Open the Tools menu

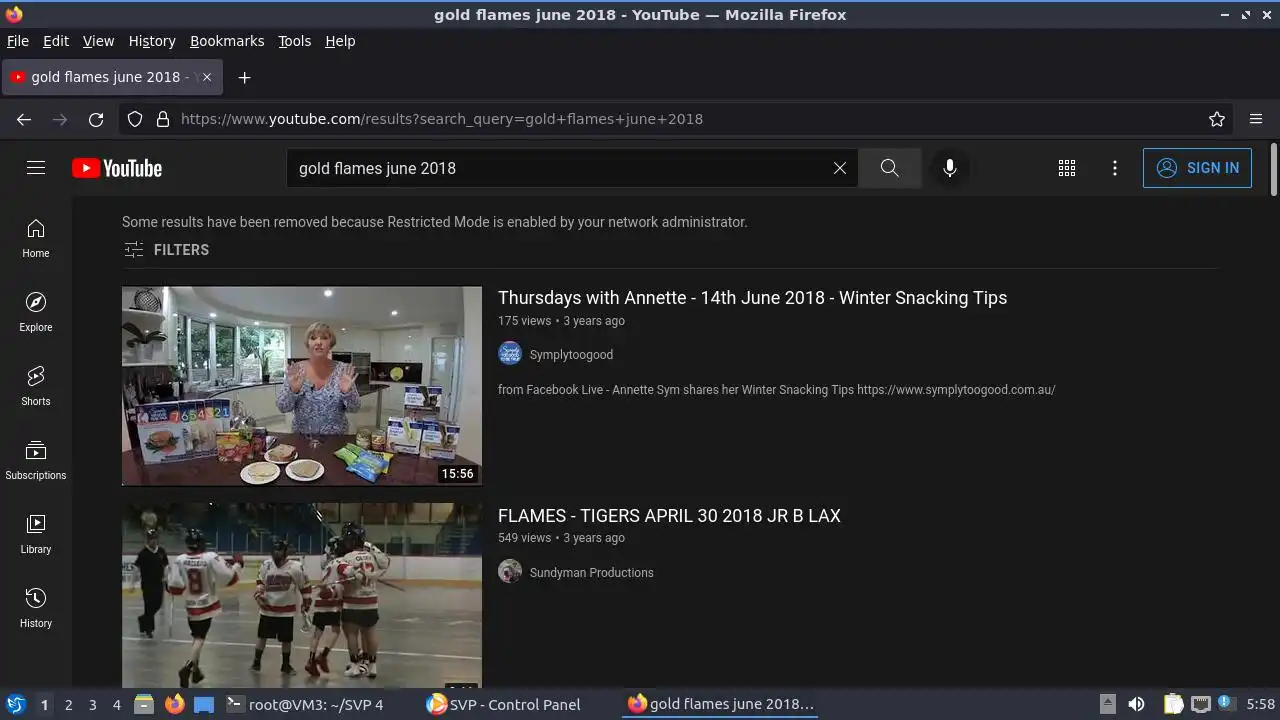coord(295,41)
